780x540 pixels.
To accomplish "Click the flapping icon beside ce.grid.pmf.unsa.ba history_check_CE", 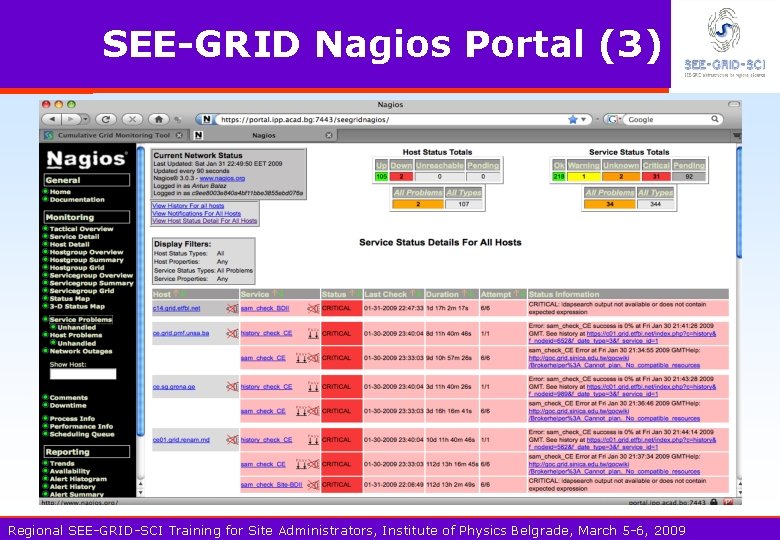I will [x=313, y=333].
